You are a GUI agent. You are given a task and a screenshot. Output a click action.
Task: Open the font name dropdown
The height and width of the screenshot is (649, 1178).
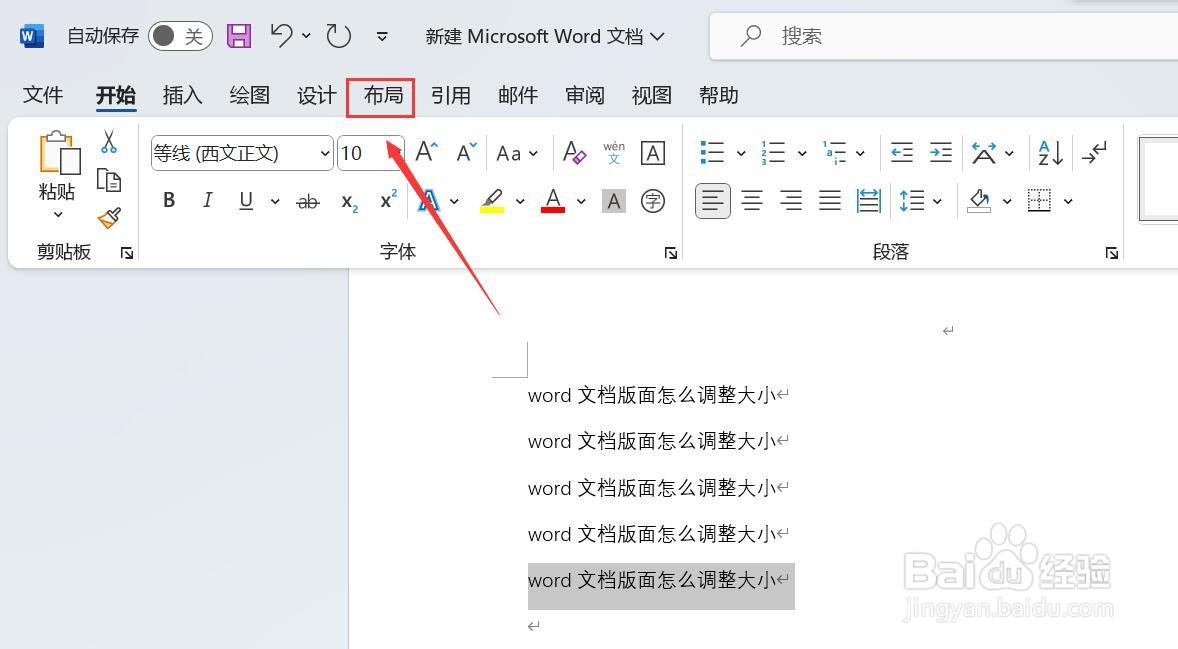click(325, 152)
